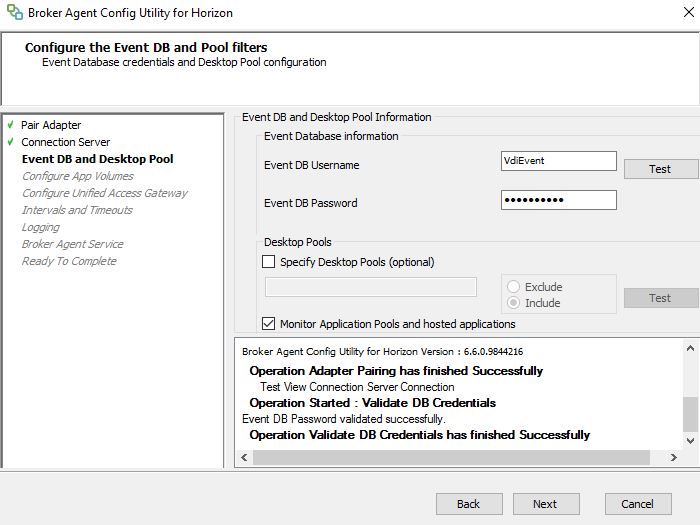Click the log scroll left arrow
Viewport: 700px width, 525px height.
244,458
